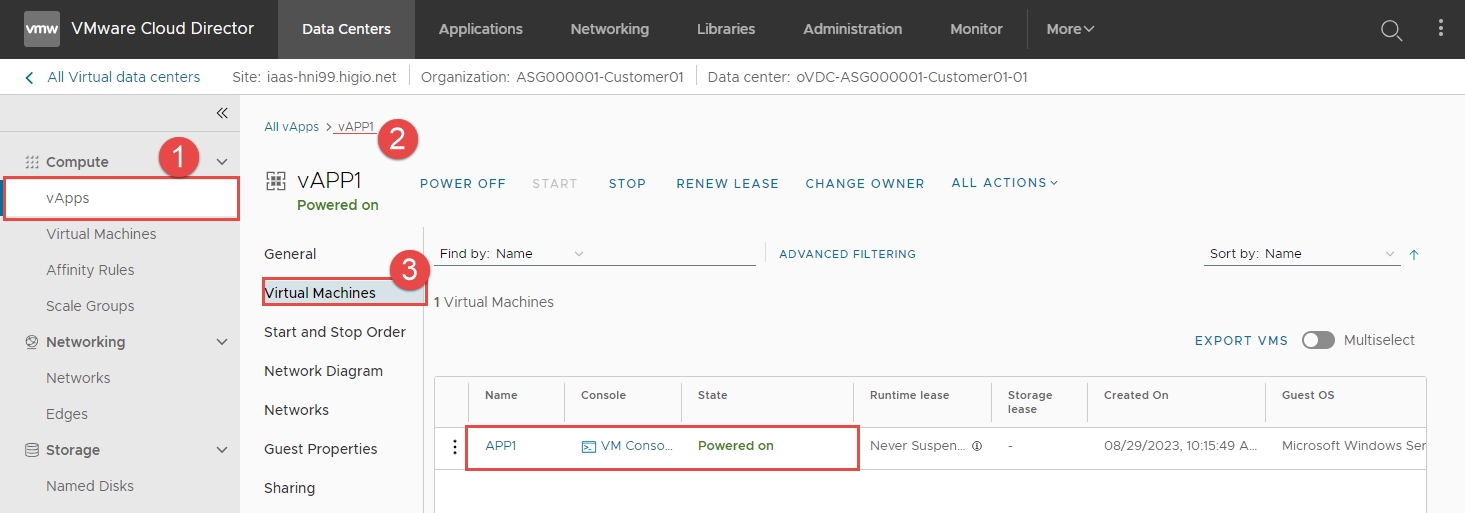Open the search magnifier icon

pos(1391,30)
